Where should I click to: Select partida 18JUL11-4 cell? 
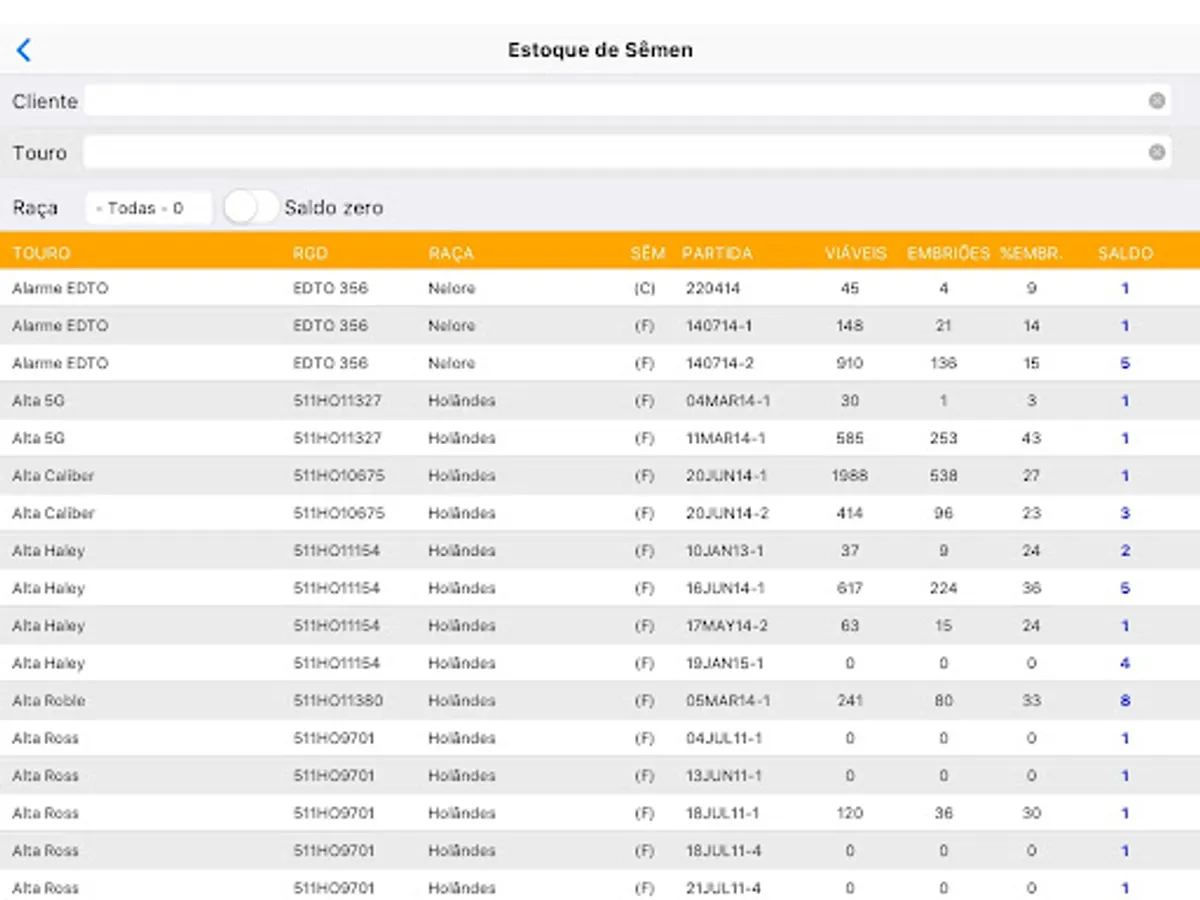pyautogui.click(x=724, y=851)
